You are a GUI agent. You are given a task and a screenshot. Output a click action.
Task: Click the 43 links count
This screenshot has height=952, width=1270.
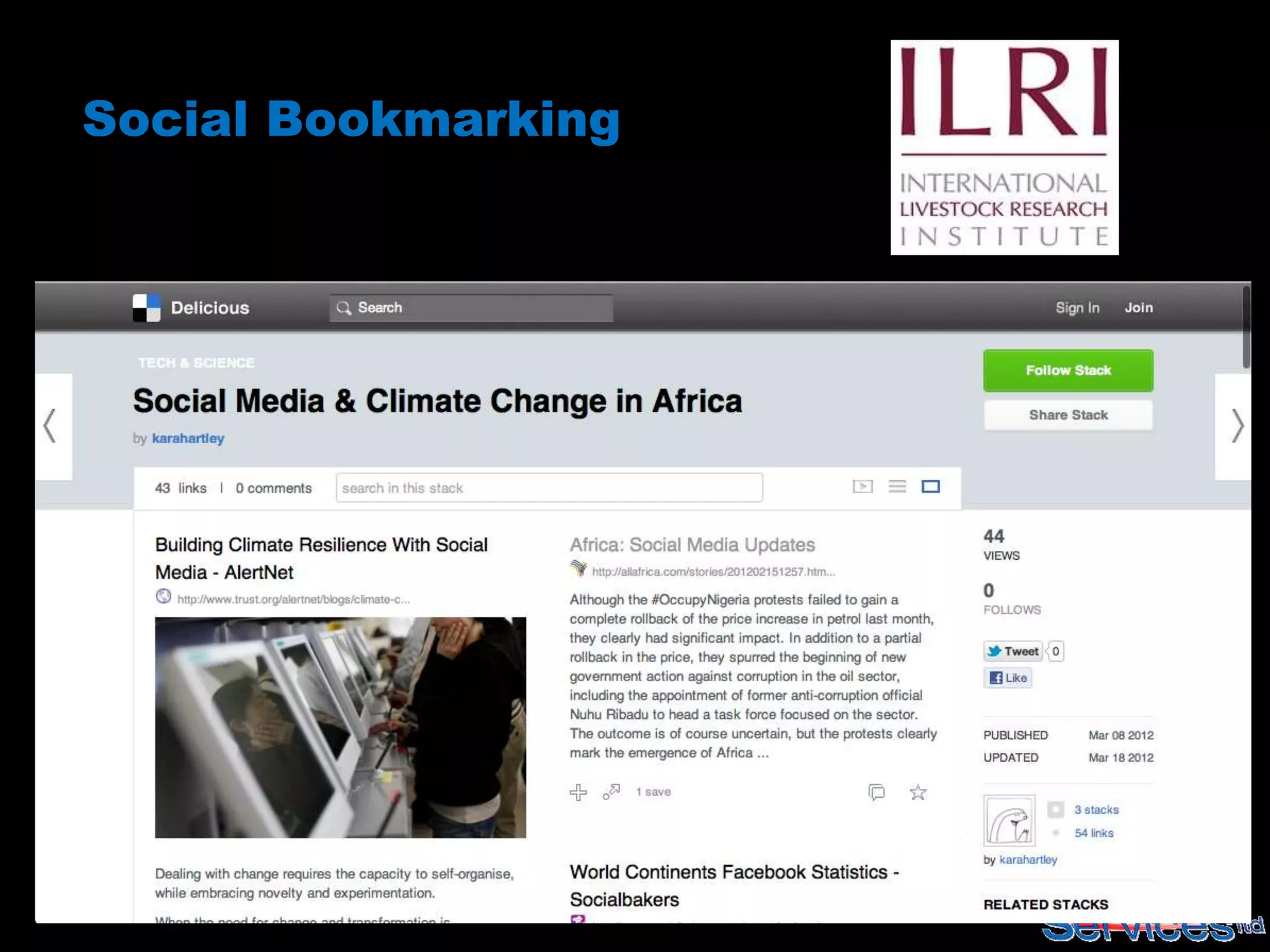tap(180, 488)
